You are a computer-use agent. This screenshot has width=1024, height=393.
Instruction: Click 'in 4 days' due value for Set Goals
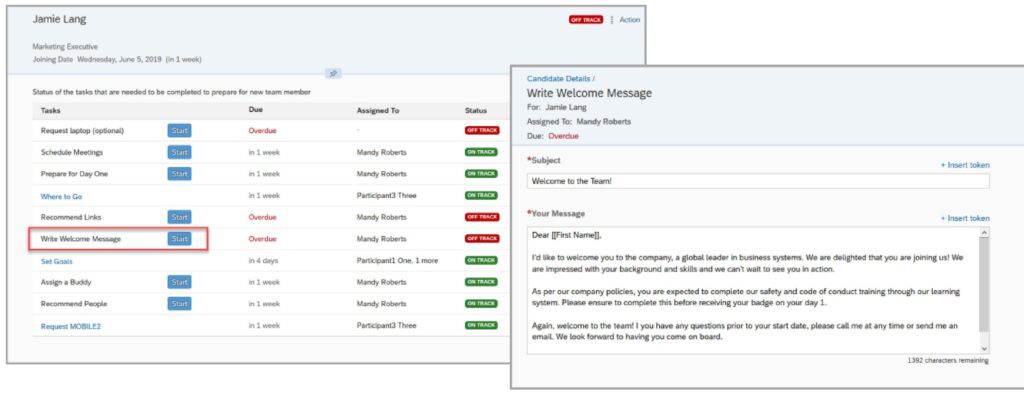coord(263,260)
